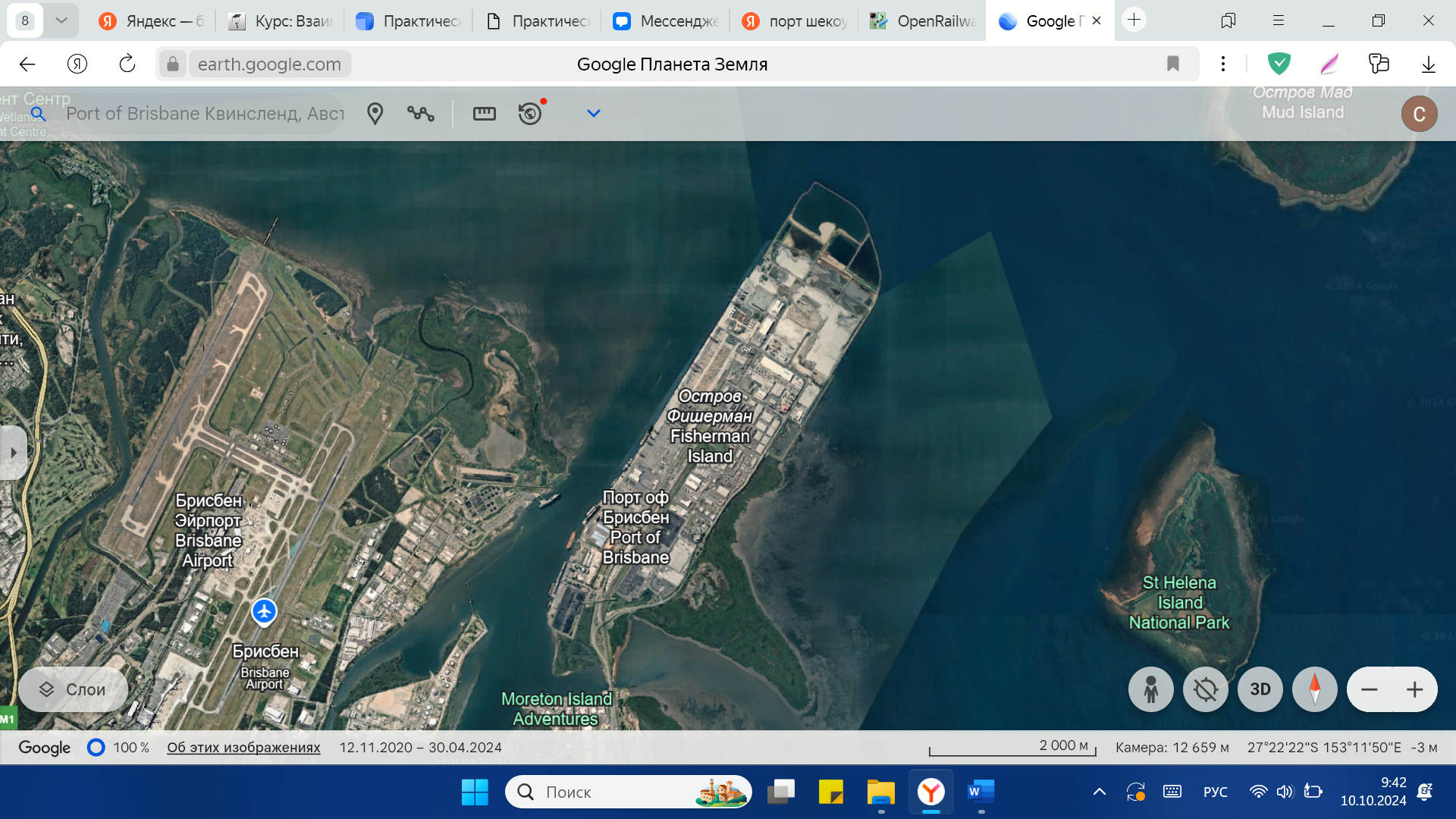Viewport: 1456px width, 819px height.
Task: Open the browser hamburger menu
Action: 1279,20
